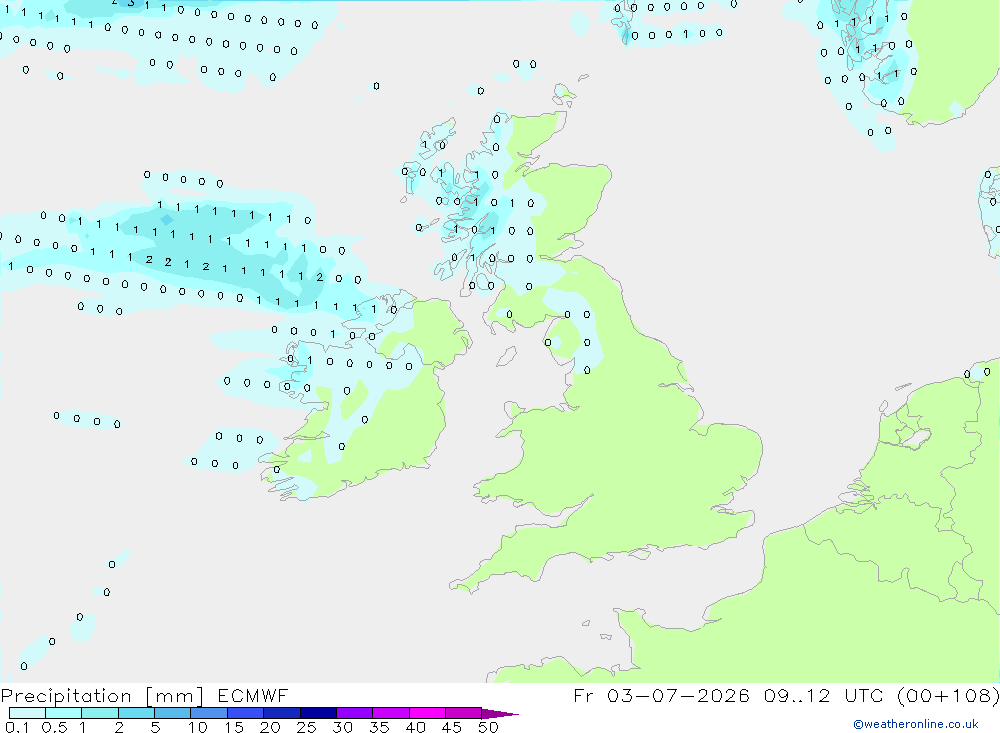Select the 10–15 mm legend swatch
The image size is (1000, 733).
pyautogui.click(x=209, y=713)
